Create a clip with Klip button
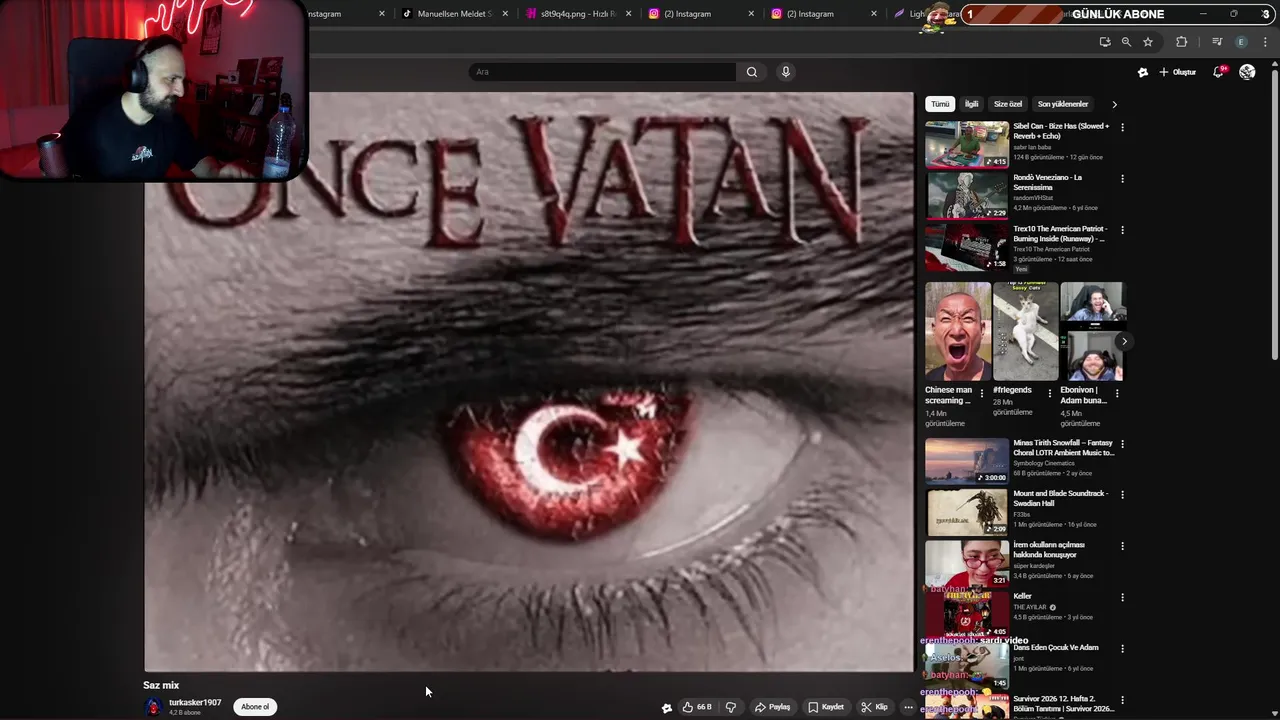The image size is (1280, 720). [874, 707]
